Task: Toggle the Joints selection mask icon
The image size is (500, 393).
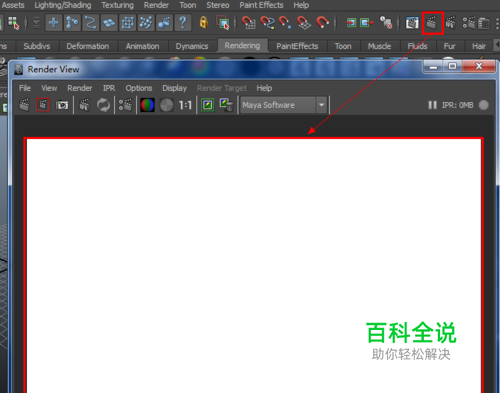Action: pos(72,23)
